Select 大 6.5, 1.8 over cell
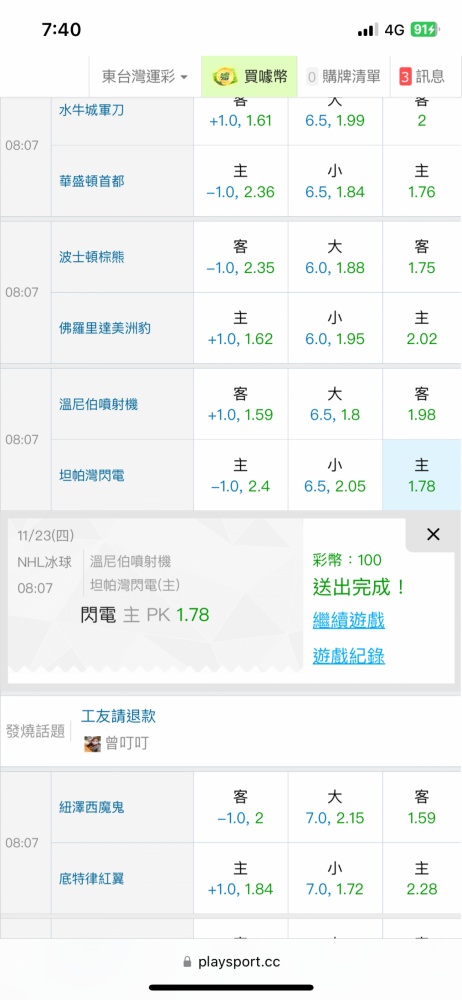 tap(335, 404)
